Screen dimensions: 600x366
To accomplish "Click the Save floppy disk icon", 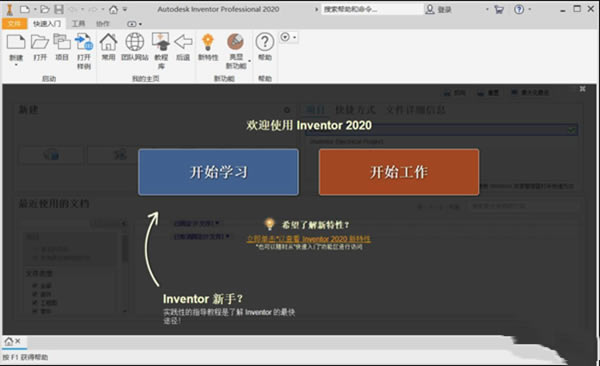I will point(59,9).
